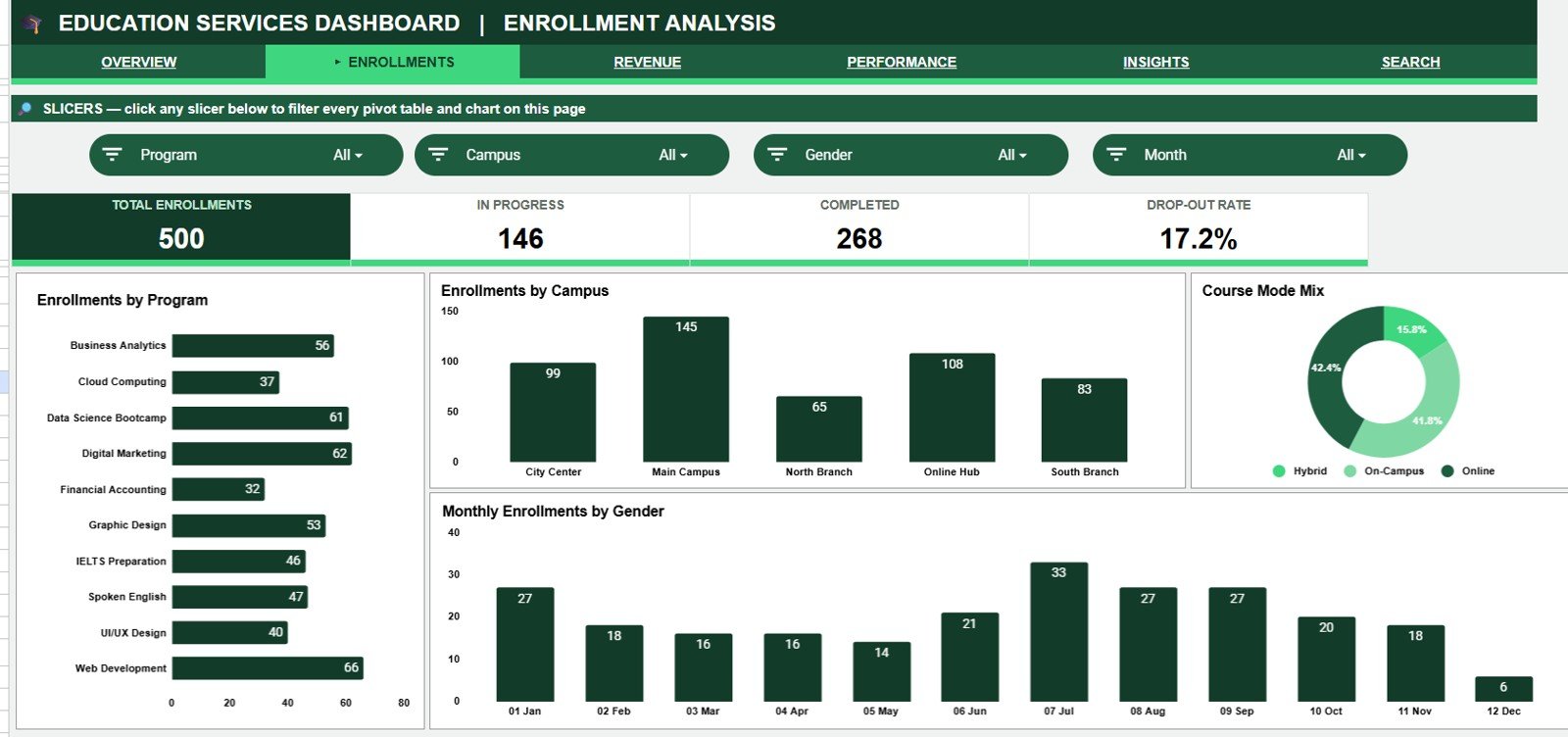Click the 08 Aug bar showing 27
Image resolution: width=1568 pixels, height=737 pixels.
click(1149, 644)
